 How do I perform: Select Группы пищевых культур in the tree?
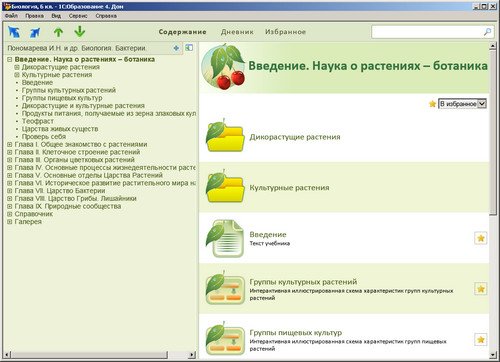click(62, 98)
